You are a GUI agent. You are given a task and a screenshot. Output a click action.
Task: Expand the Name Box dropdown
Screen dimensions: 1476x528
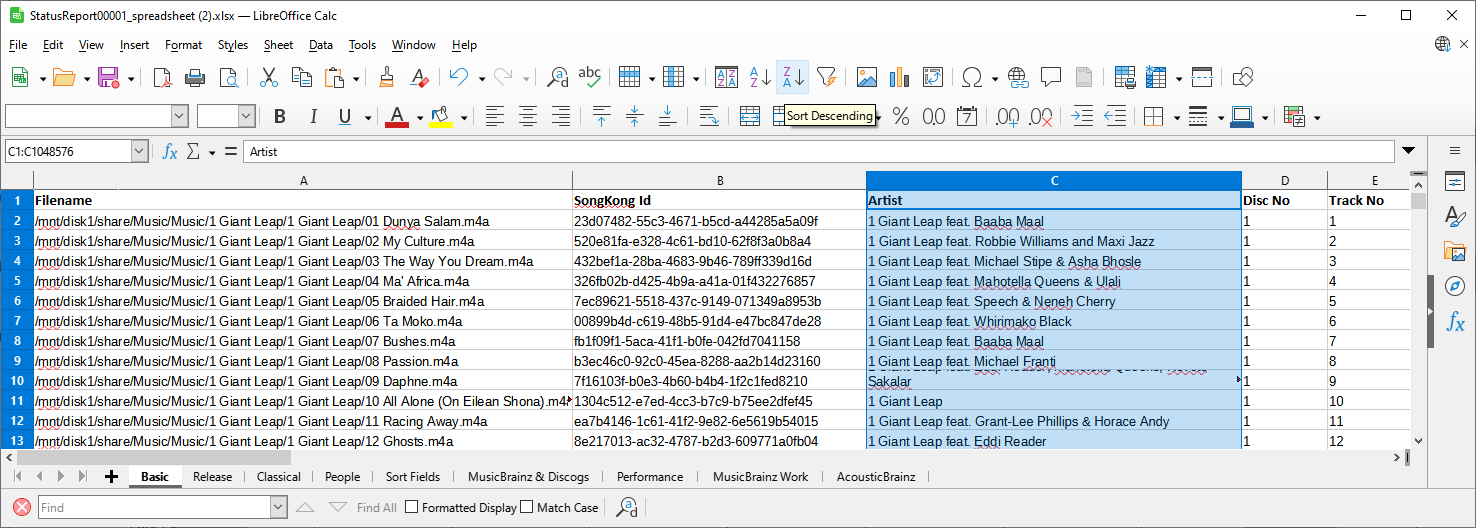pos(139,152)
